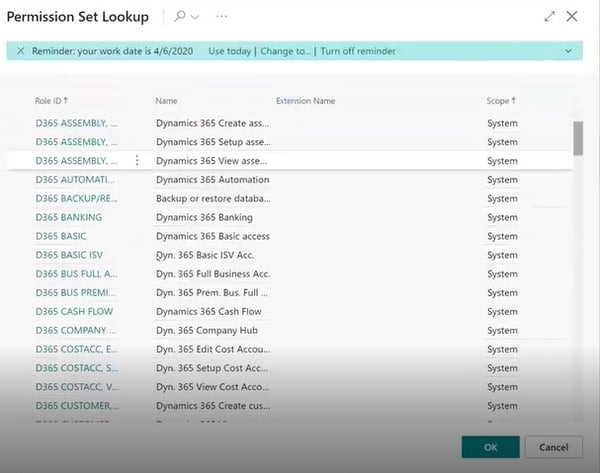Sort by the Name column header
The width and height of the screenshot is (600, 473).
pyautogui.click(x=166, y=101)
